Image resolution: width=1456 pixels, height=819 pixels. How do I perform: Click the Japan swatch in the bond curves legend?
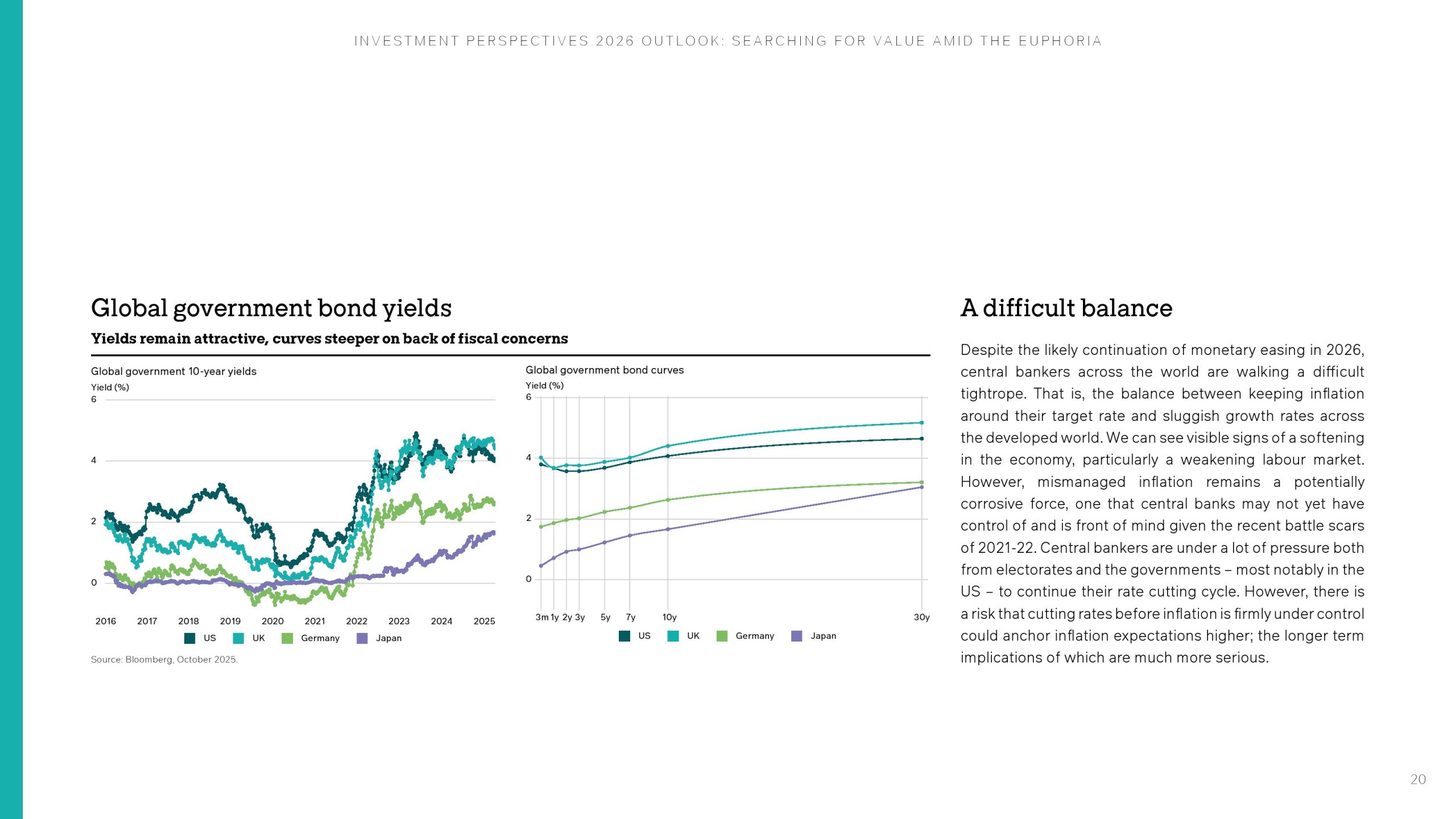(x=797, y=636)
